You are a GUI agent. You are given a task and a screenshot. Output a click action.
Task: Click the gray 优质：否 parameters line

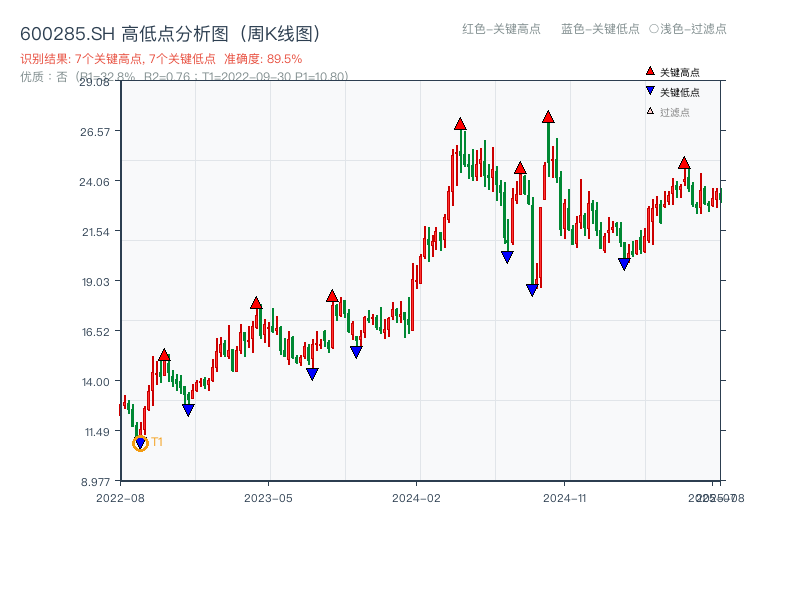(x=184, y=77)
